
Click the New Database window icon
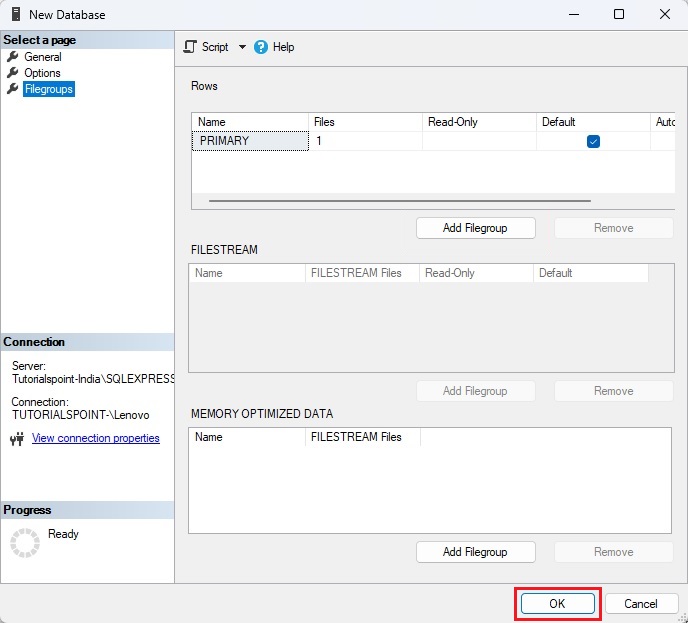pyautogui.click(x=16, y=14)
